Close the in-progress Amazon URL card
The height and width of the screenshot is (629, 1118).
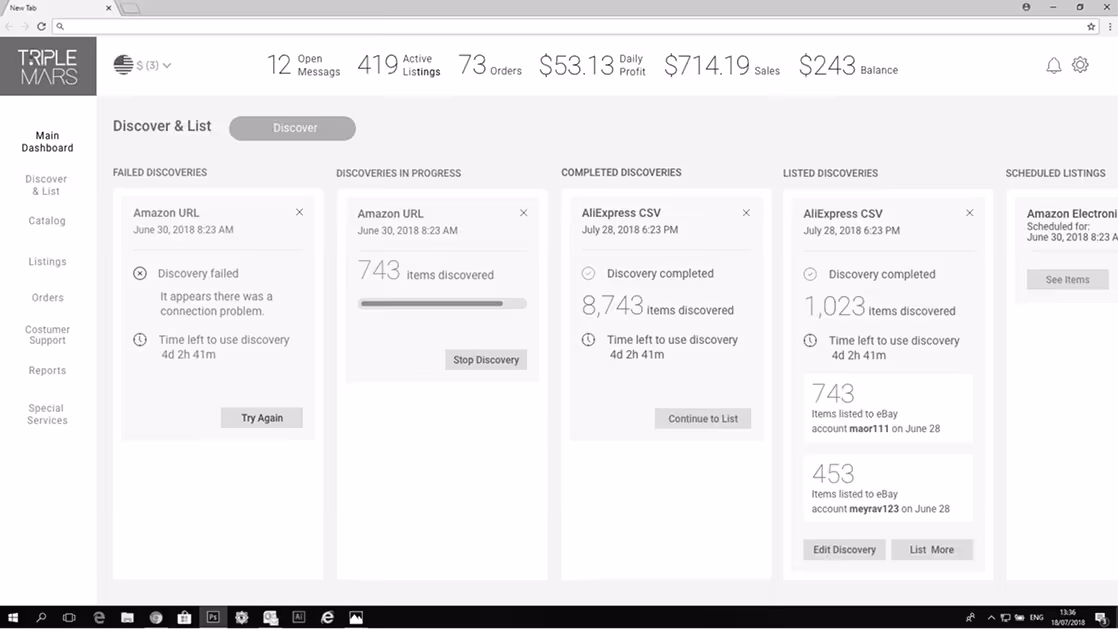click(x=523, y=213)
